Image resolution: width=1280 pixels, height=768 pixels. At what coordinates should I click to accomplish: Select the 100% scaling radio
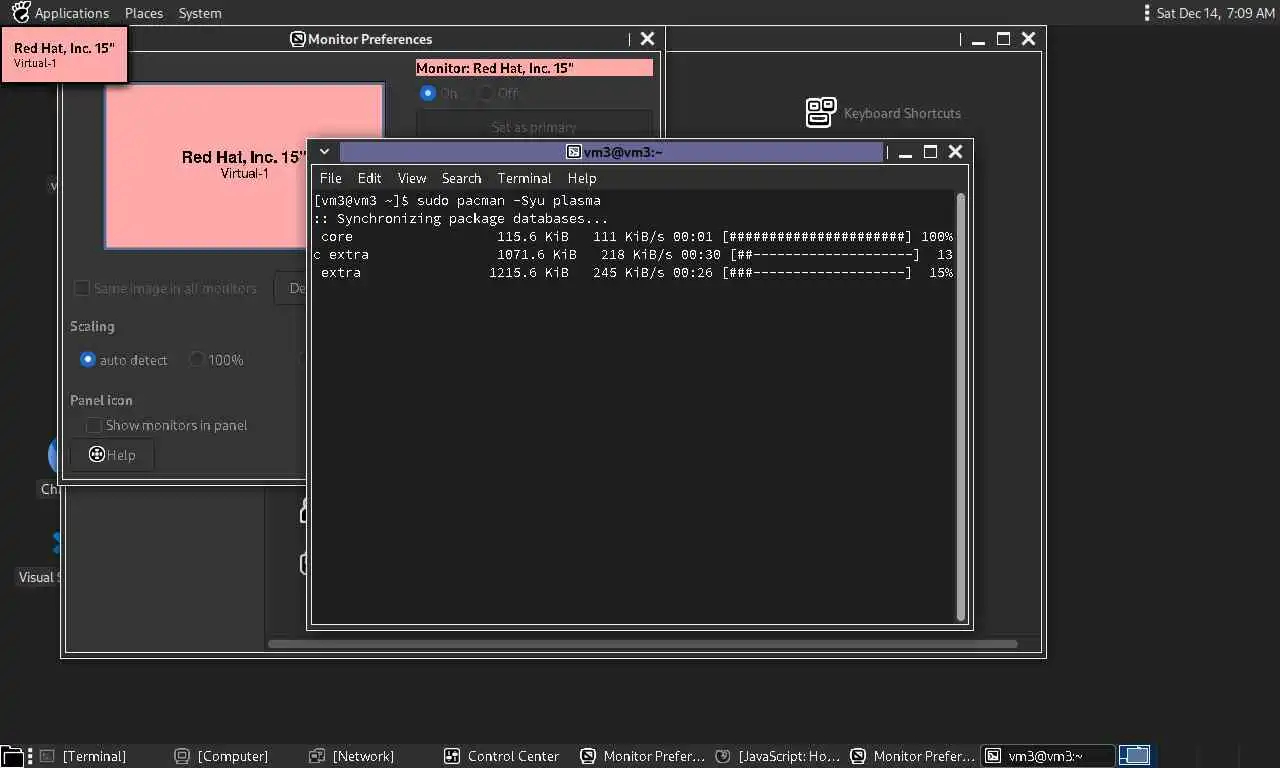197,360
